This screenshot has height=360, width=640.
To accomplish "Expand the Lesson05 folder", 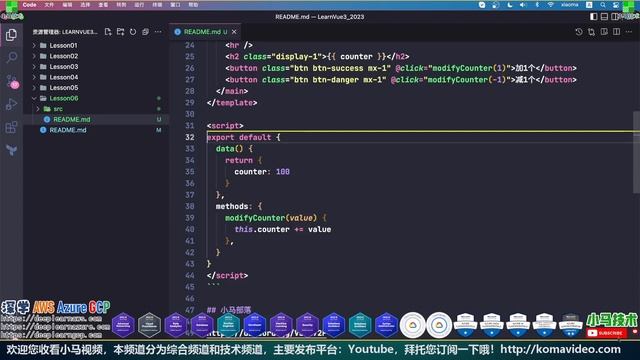I will click(x=34, y=88).
